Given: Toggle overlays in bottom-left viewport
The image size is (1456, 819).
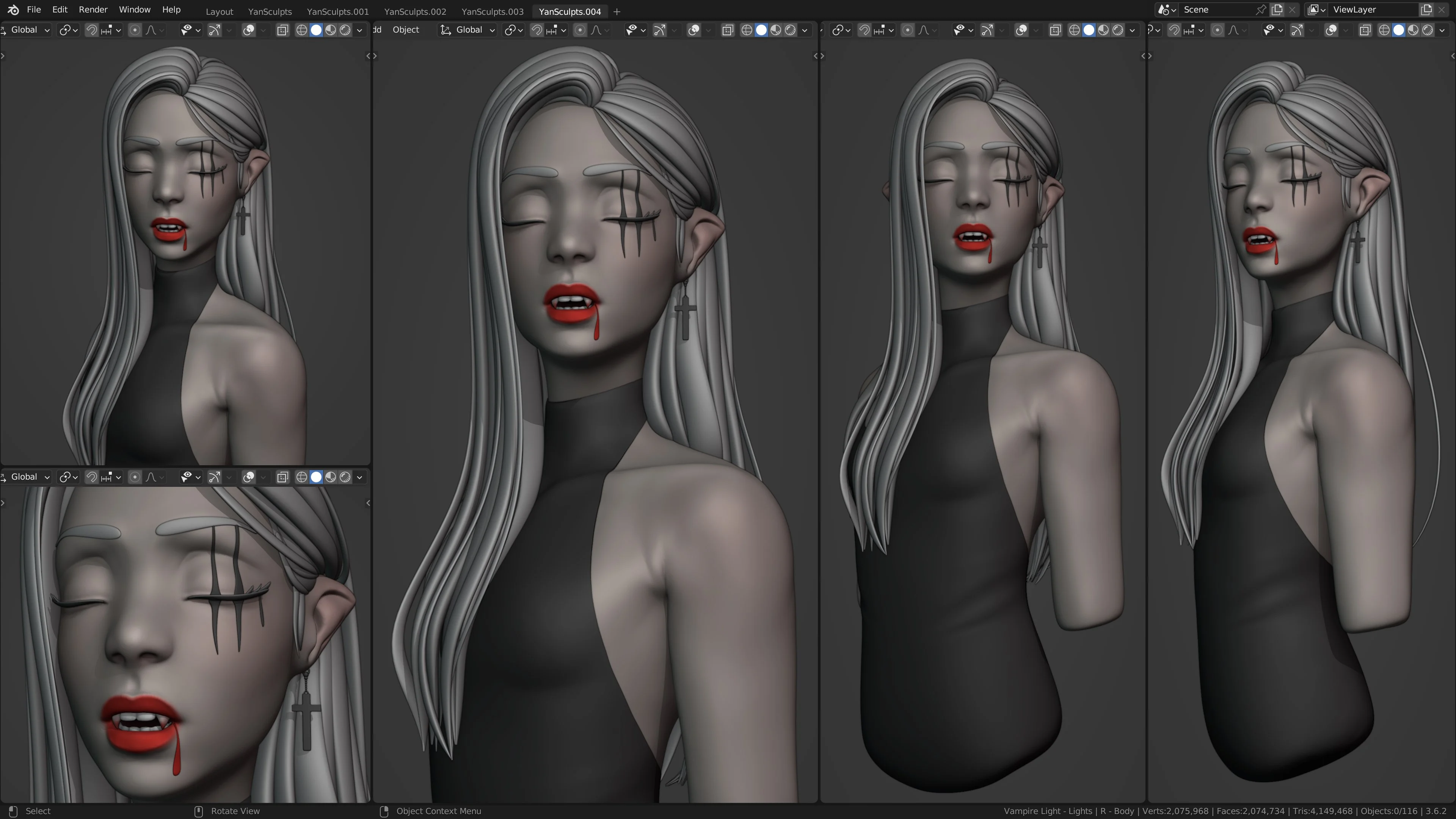Looking at the screenshot, I should coord(248,477).
